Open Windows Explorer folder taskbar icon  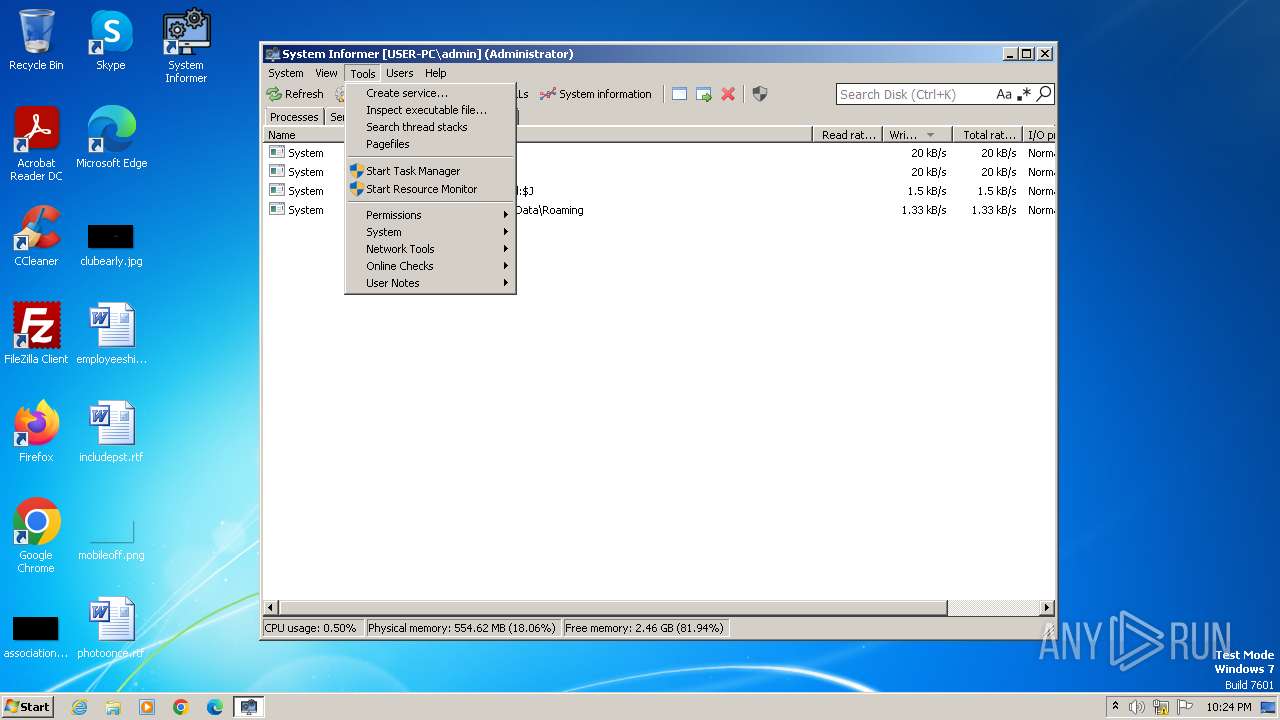[x=113, y=707]
